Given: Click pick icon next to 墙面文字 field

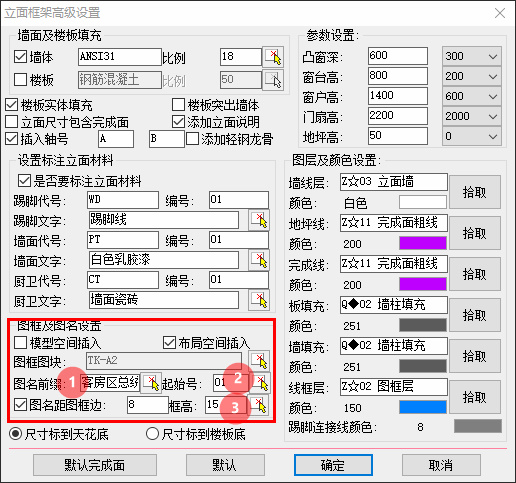Looking at the screenshot, I should click(259, 260).
